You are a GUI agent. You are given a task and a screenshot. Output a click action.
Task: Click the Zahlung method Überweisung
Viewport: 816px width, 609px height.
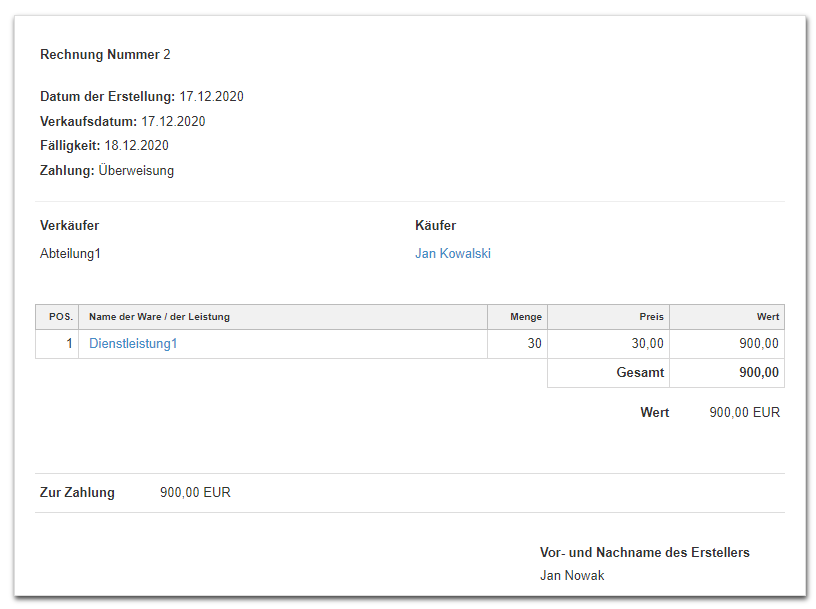[x=136, y=171]
